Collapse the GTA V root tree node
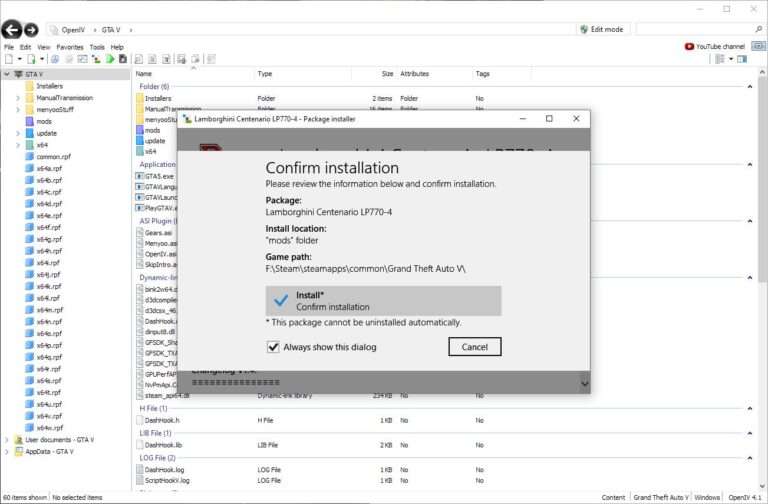 [x=7, y=74]
